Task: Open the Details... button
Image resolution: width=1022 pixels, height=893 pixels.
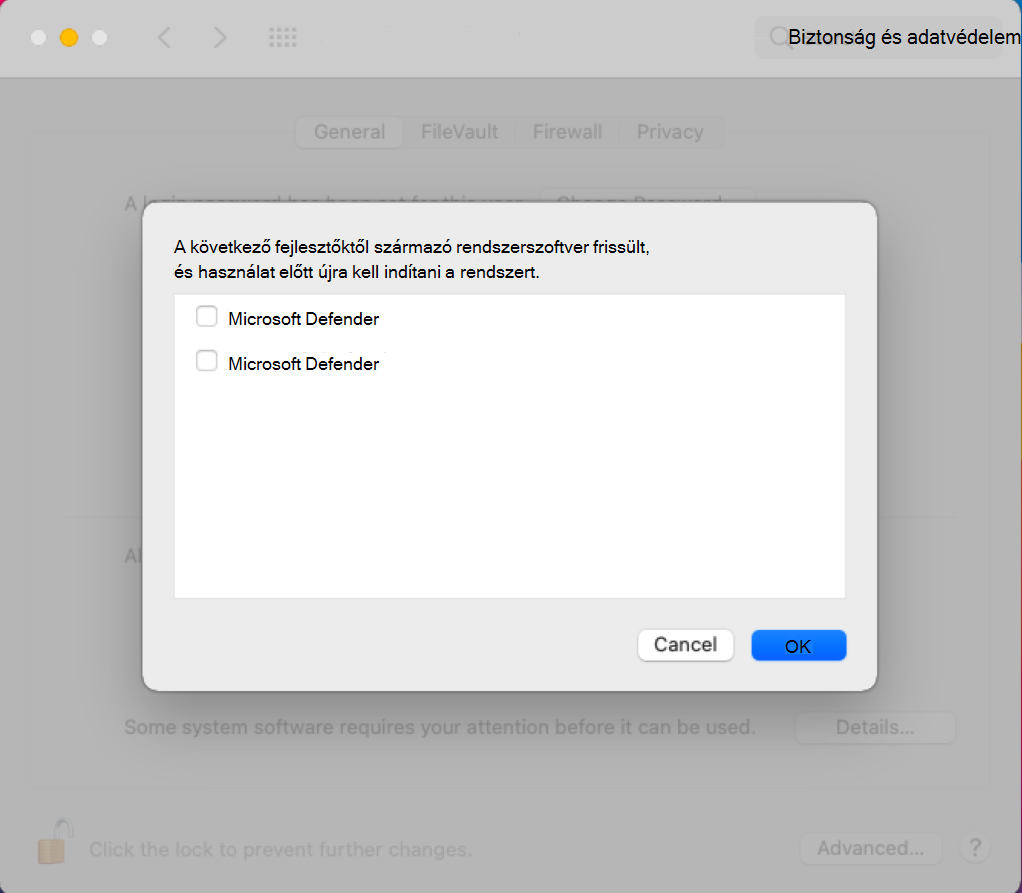Action: click(875, 727)
